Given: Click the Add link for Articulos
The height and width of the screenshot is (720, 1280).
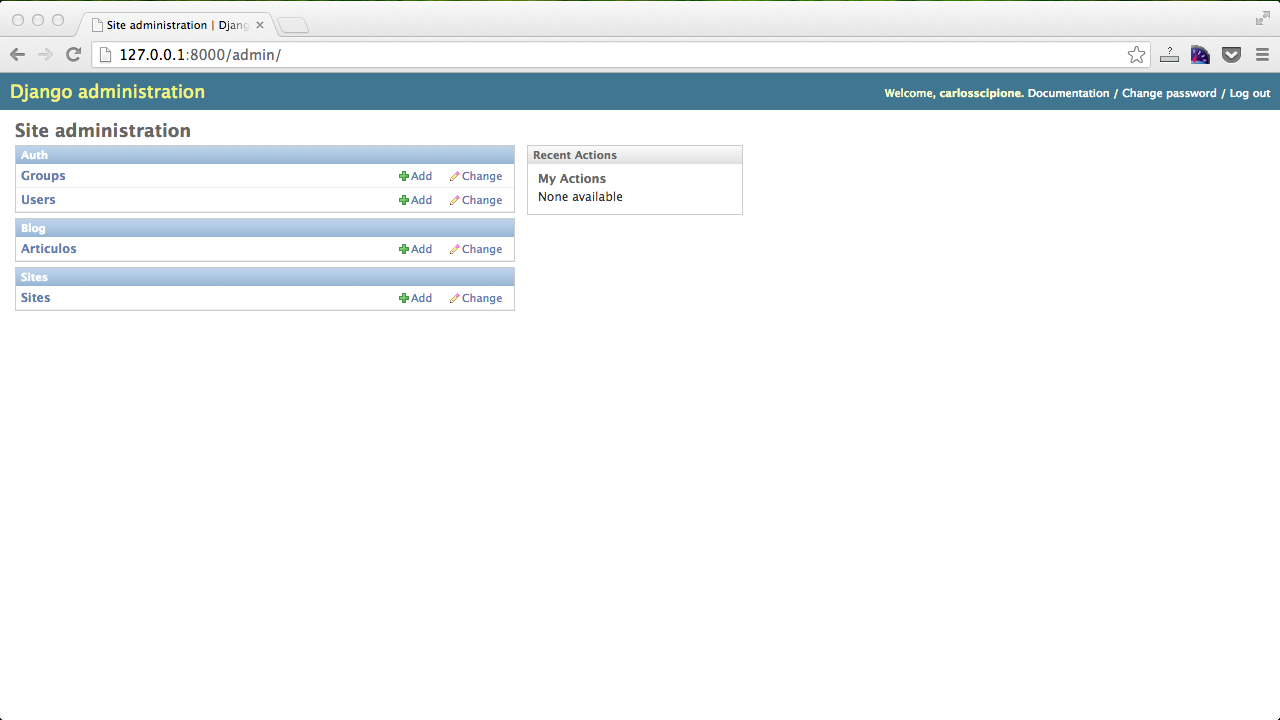Looking at the screenshot, I should [x=421, y=249].
